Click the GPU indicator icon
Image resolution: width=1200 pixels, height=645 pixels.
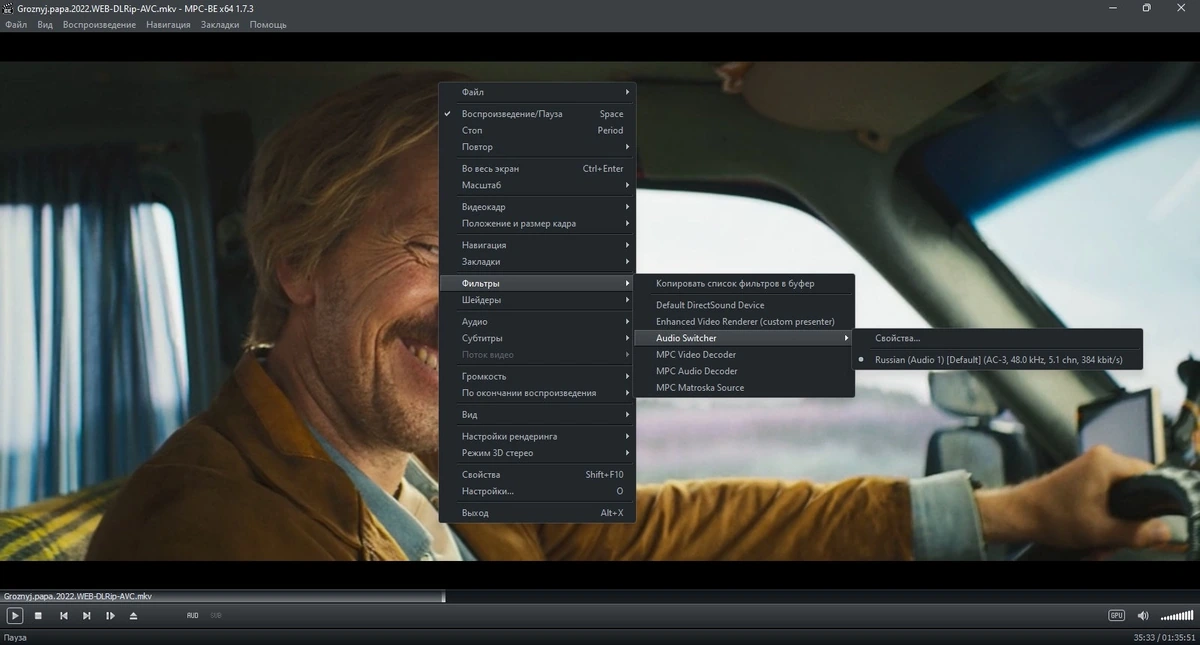click(x=1117, y=616)
